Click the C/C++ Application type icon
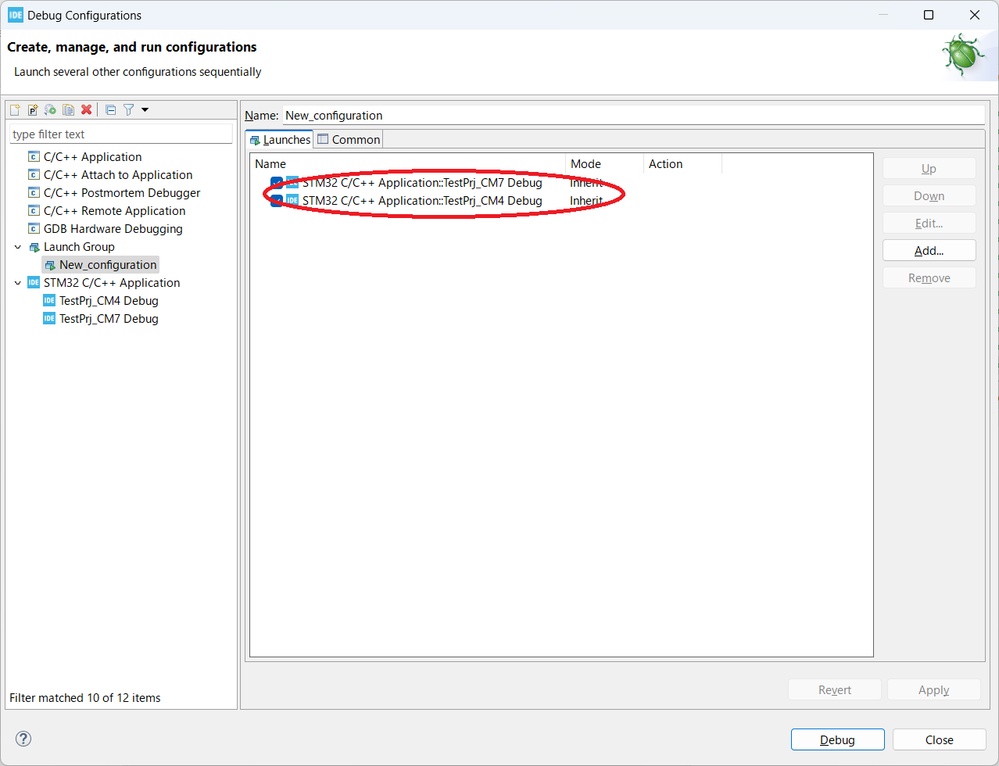The width and height of the screenshot is (999, 766). point(34,157)
